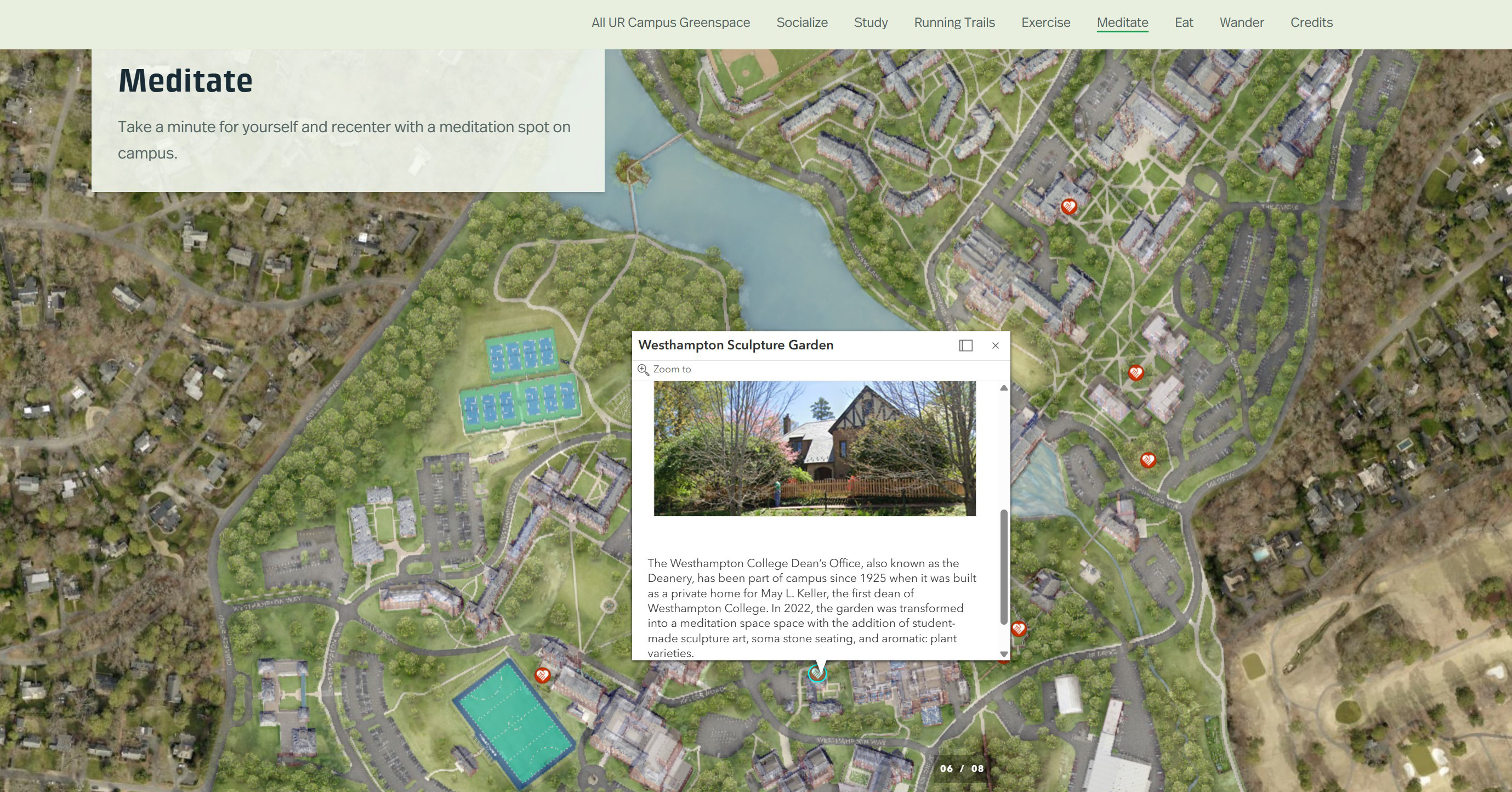Image resolution: width=1512 pixels, height=792 pixels.
Task: Select the Exercise tab
Action: pos(1045,22)
